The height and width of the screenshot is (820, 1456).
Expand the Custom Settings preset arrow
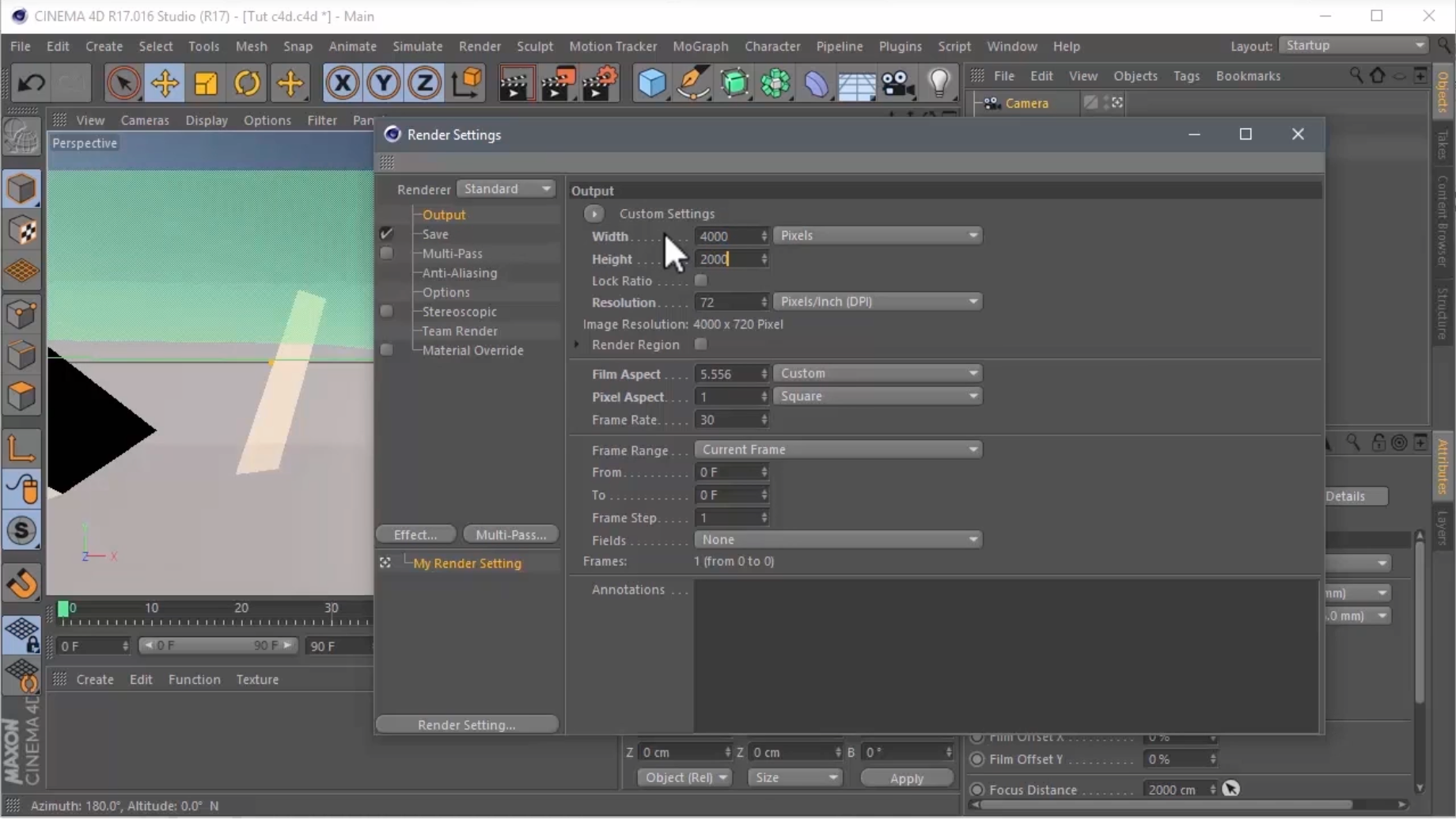(593, 214)
